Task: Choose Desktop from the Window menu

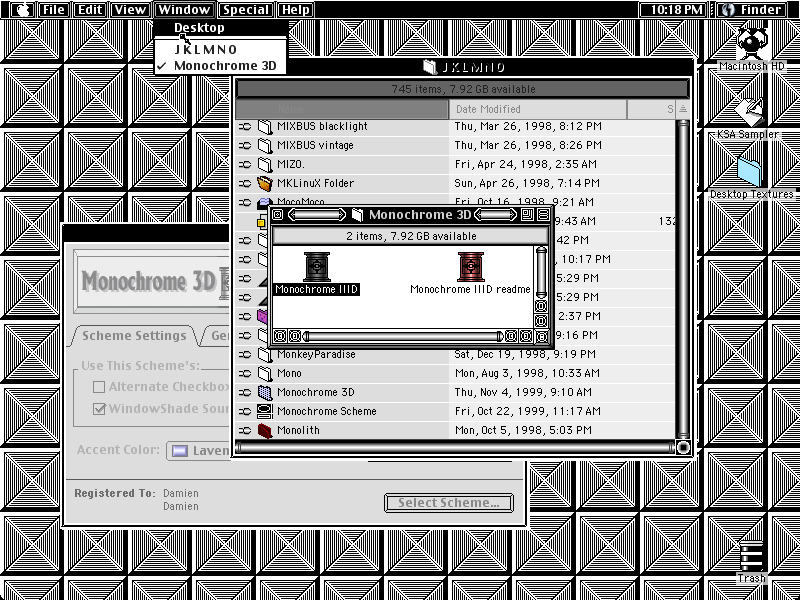Action: pyautogui.click(x=221, y=28)
